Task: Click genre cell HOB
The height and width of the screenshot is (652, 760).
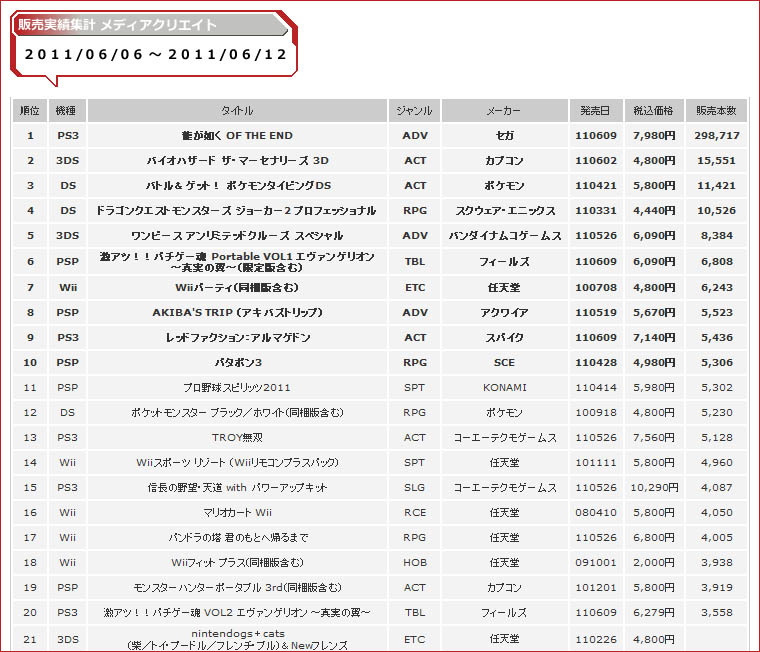Action: 415,562
